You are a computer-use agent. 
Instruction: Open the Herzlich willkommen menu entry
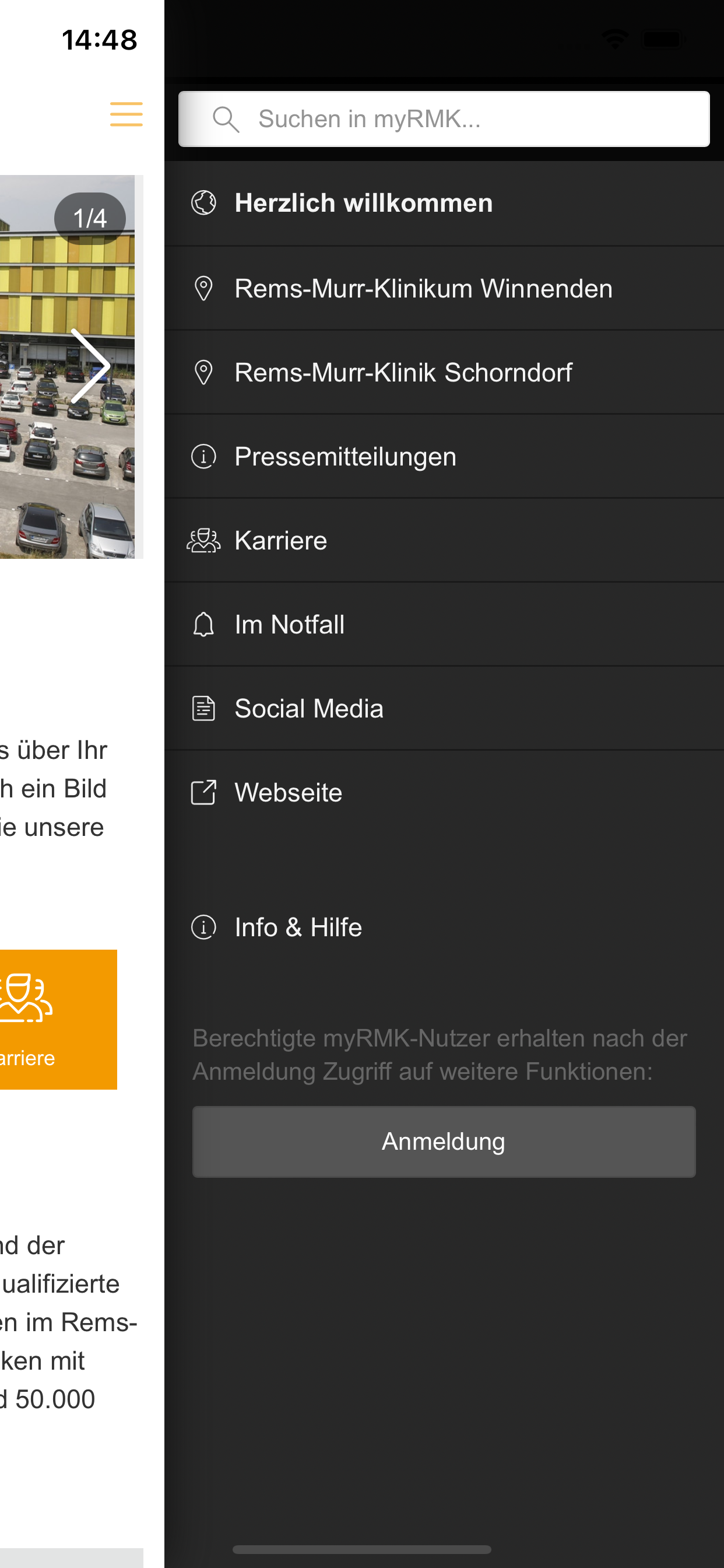[x=444, y=204]
